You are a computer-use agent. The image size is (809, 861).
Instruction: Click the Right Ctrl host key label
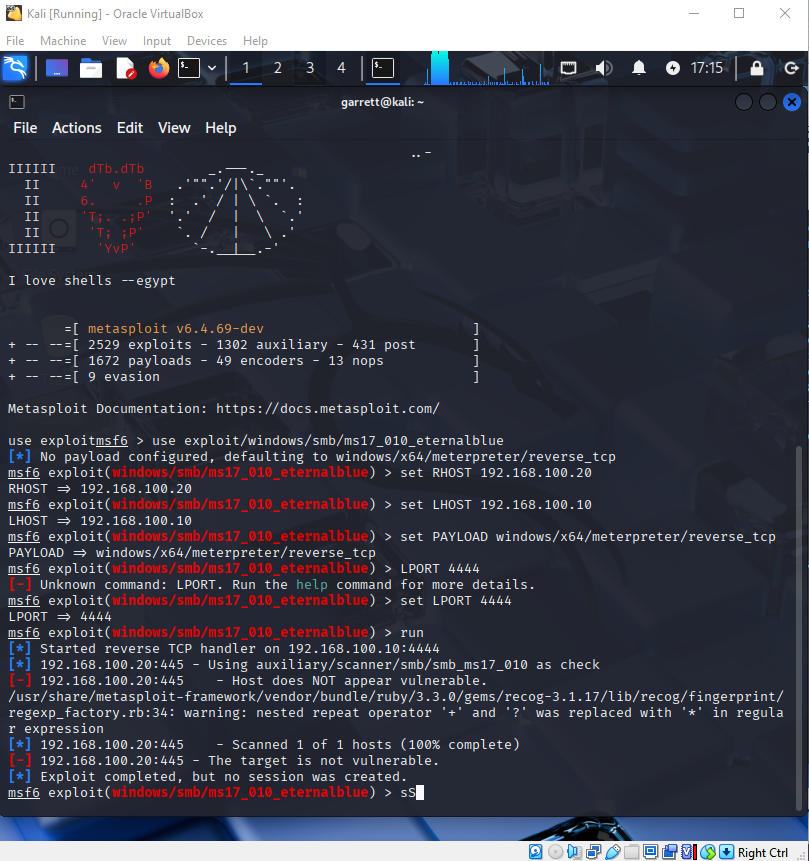click(763, 852)
